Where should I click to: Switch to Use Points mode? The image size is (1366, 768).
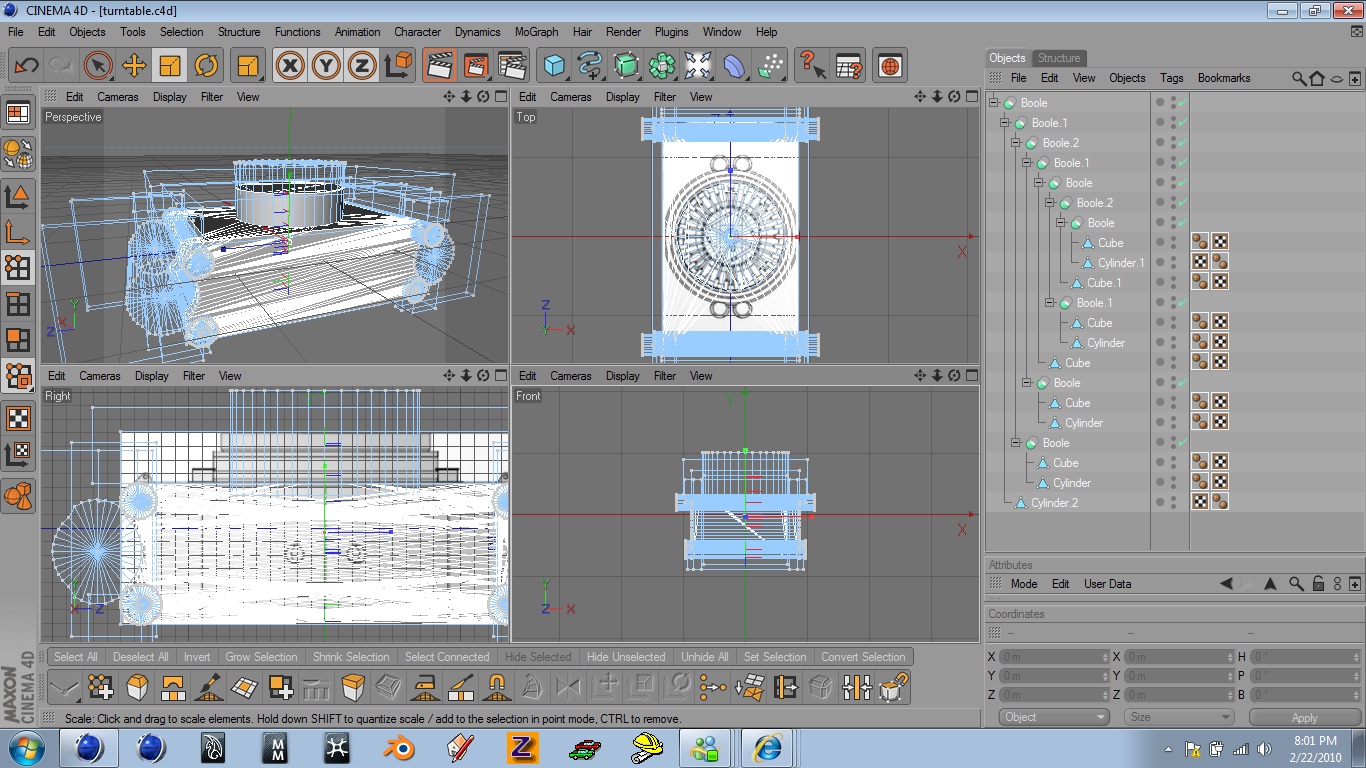coord(18,266)
